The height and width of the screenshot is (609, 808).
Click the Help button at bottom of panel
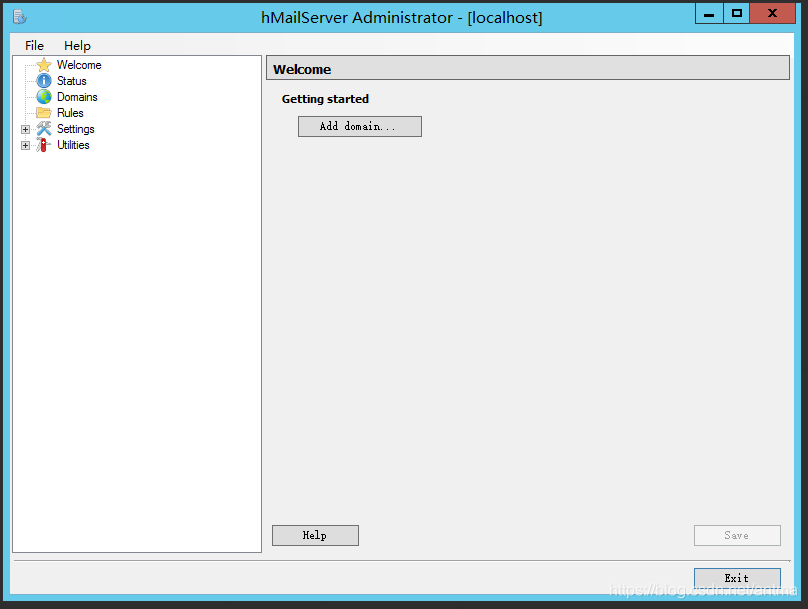315,535
